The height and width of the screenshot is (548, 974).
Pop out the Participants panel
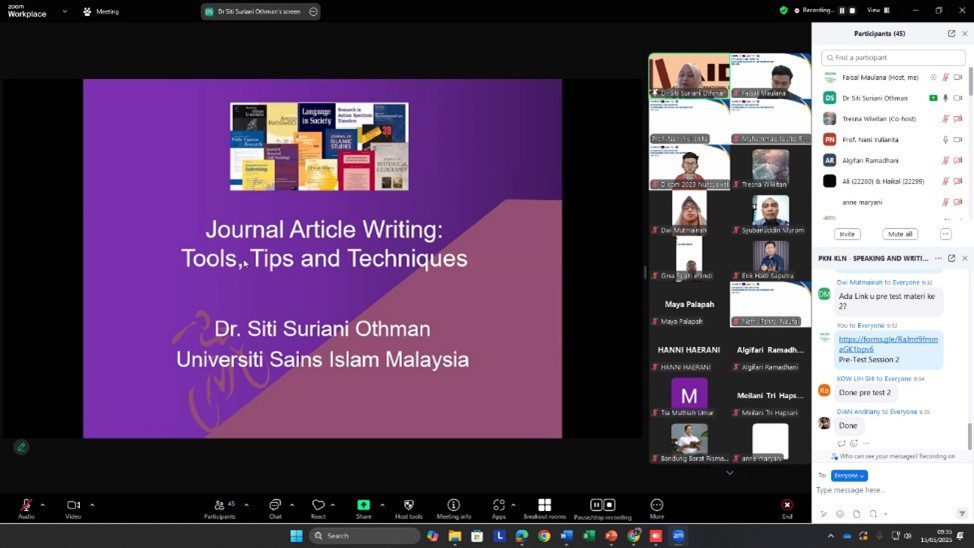[x=951, y=33]
